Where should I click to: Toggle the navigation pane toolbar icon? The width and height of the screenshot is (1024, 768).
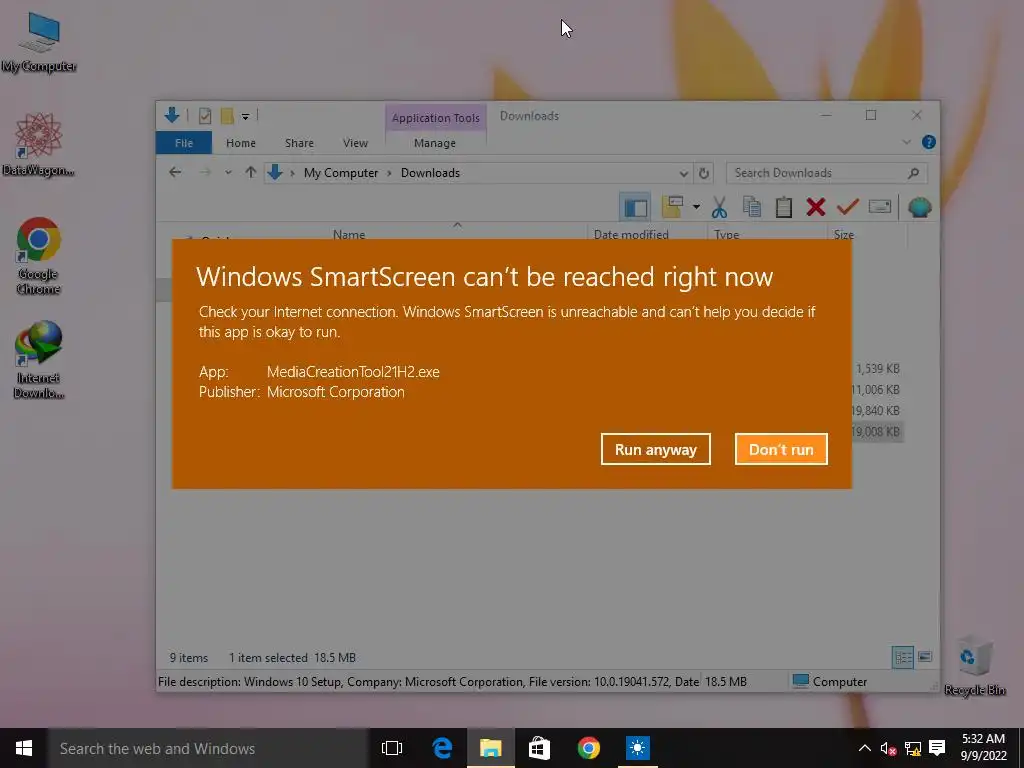click(635, 208)
